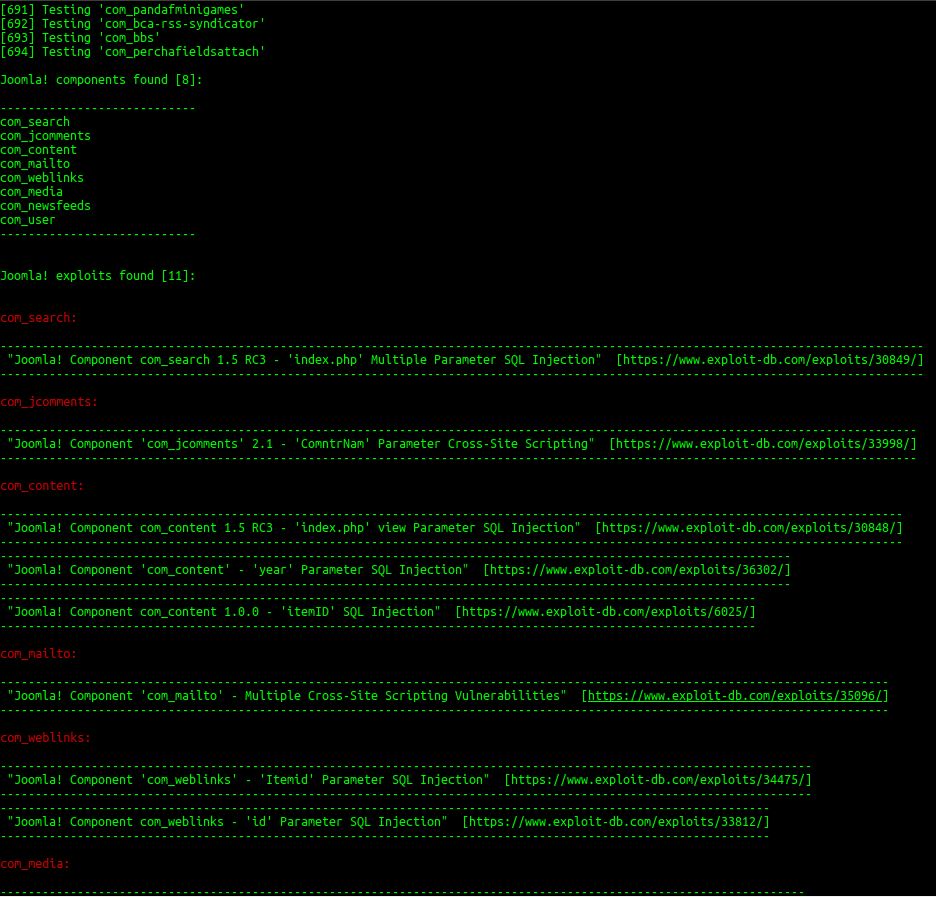
Task: Open the exploit-db link for exploit 33998
Action: (762, 444)
